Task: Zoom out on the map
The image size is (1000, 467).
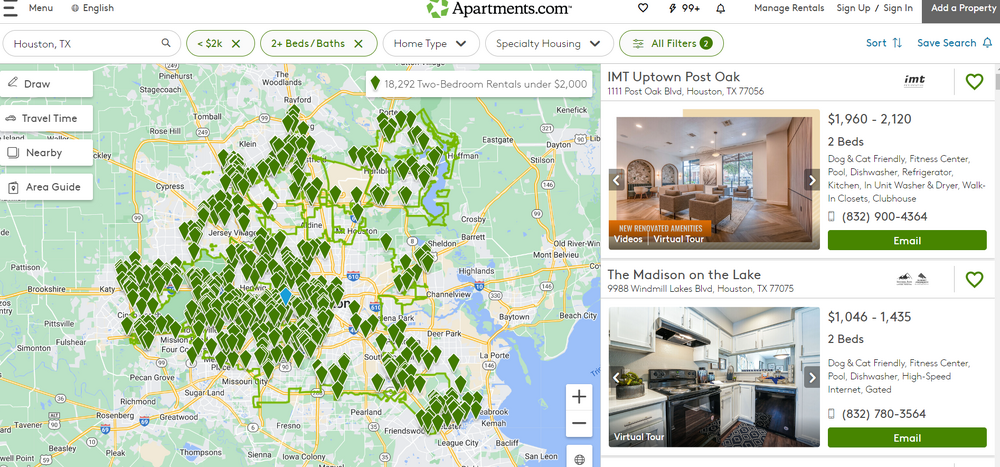Action: pos(579,424)
